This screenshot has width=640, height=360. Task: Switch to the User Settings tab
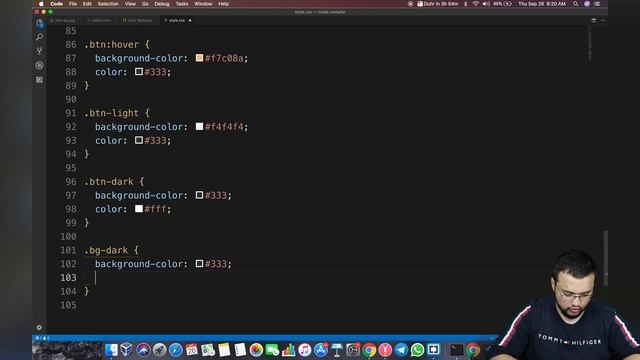click(138, 20)
